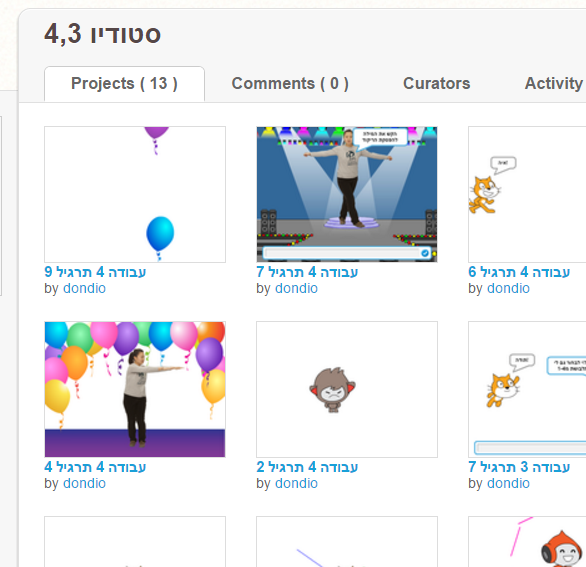Visit dondio's profile under עבודה 4 תרגיל 2
This screenshot has width=586, height=567.
(x=296, y=484)
